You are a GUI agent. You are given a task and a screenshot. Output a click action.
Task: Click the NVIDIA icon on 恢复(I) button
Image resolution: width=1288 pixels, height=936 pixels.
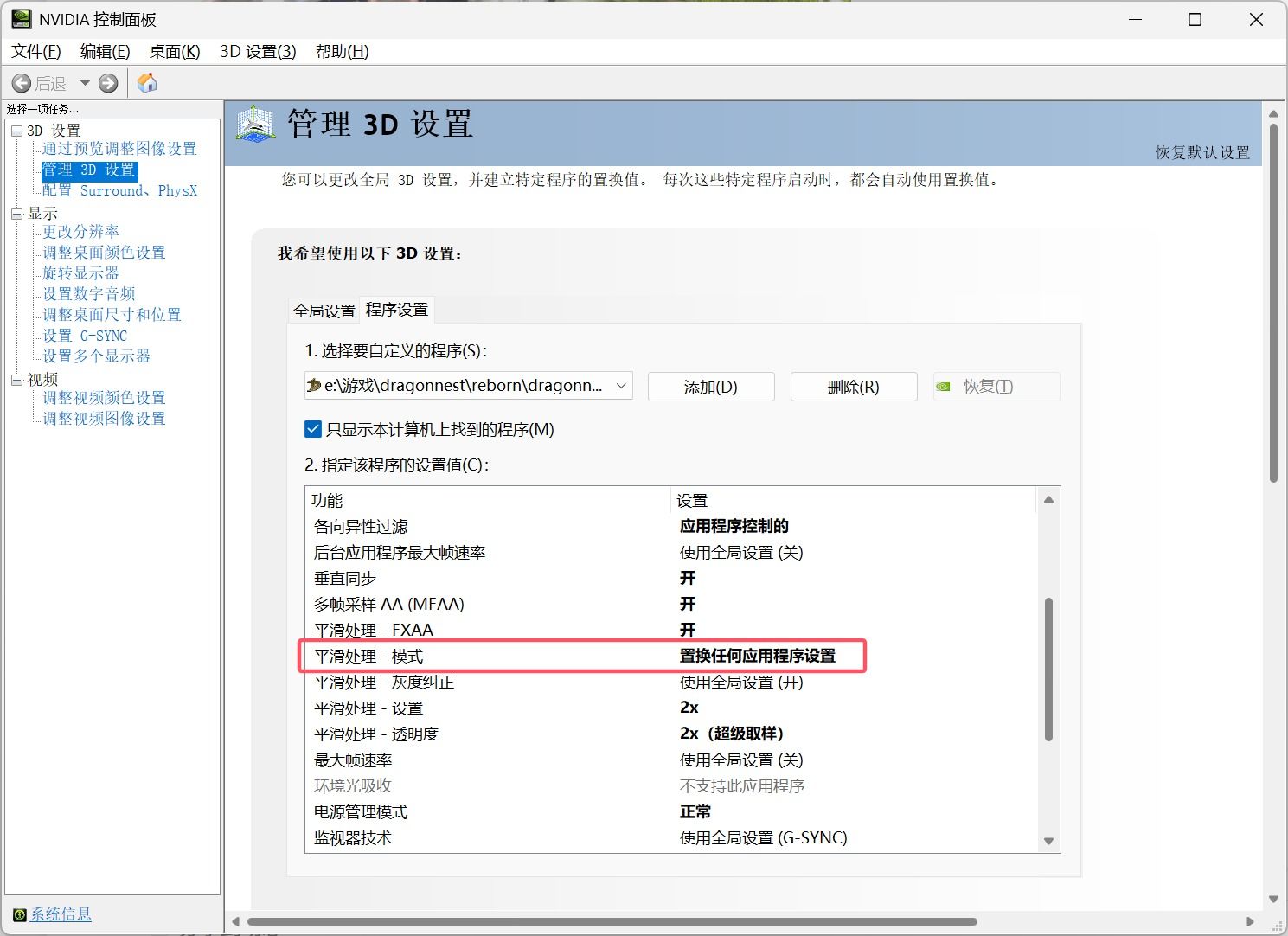[x=944, y=387]
